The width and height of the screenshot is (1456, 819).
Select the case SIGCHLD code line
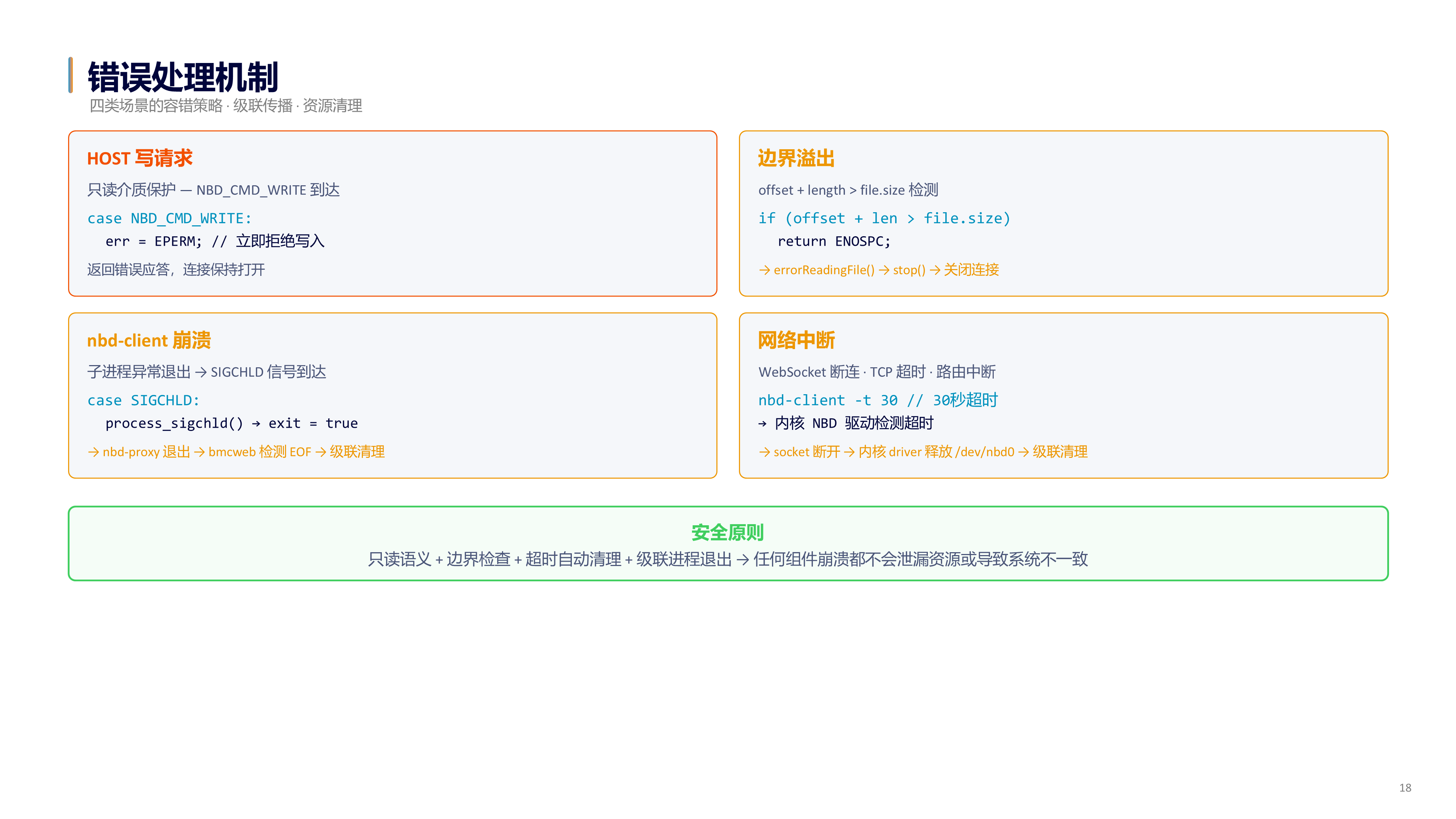click(143, 400)
